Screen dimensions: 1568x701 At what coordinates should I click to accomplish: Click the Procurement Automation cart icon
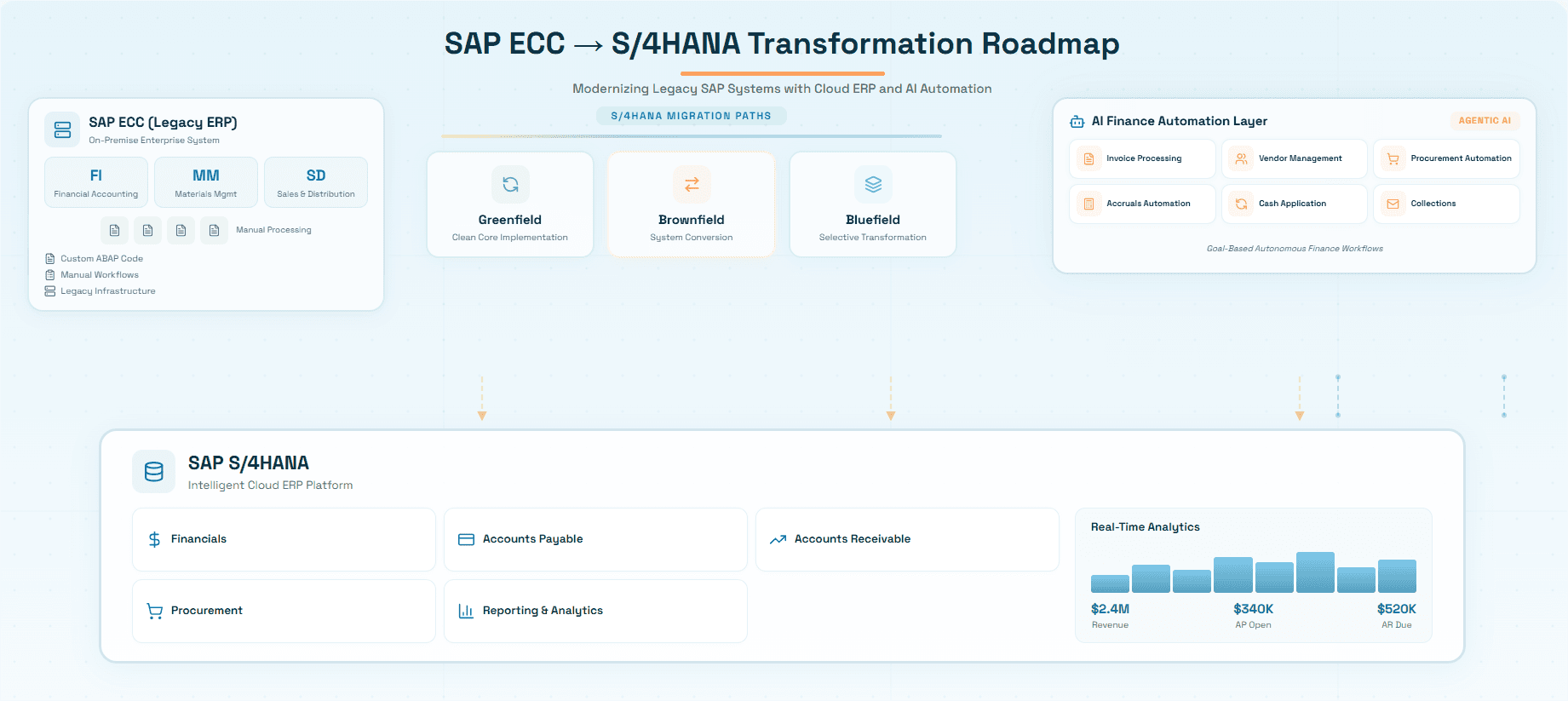[x=1393, y=158]
